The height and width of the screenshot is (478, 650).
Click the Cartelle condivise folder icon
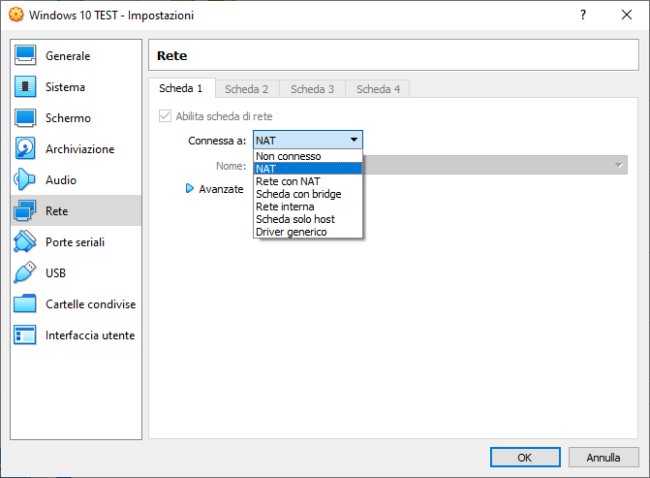25,304
